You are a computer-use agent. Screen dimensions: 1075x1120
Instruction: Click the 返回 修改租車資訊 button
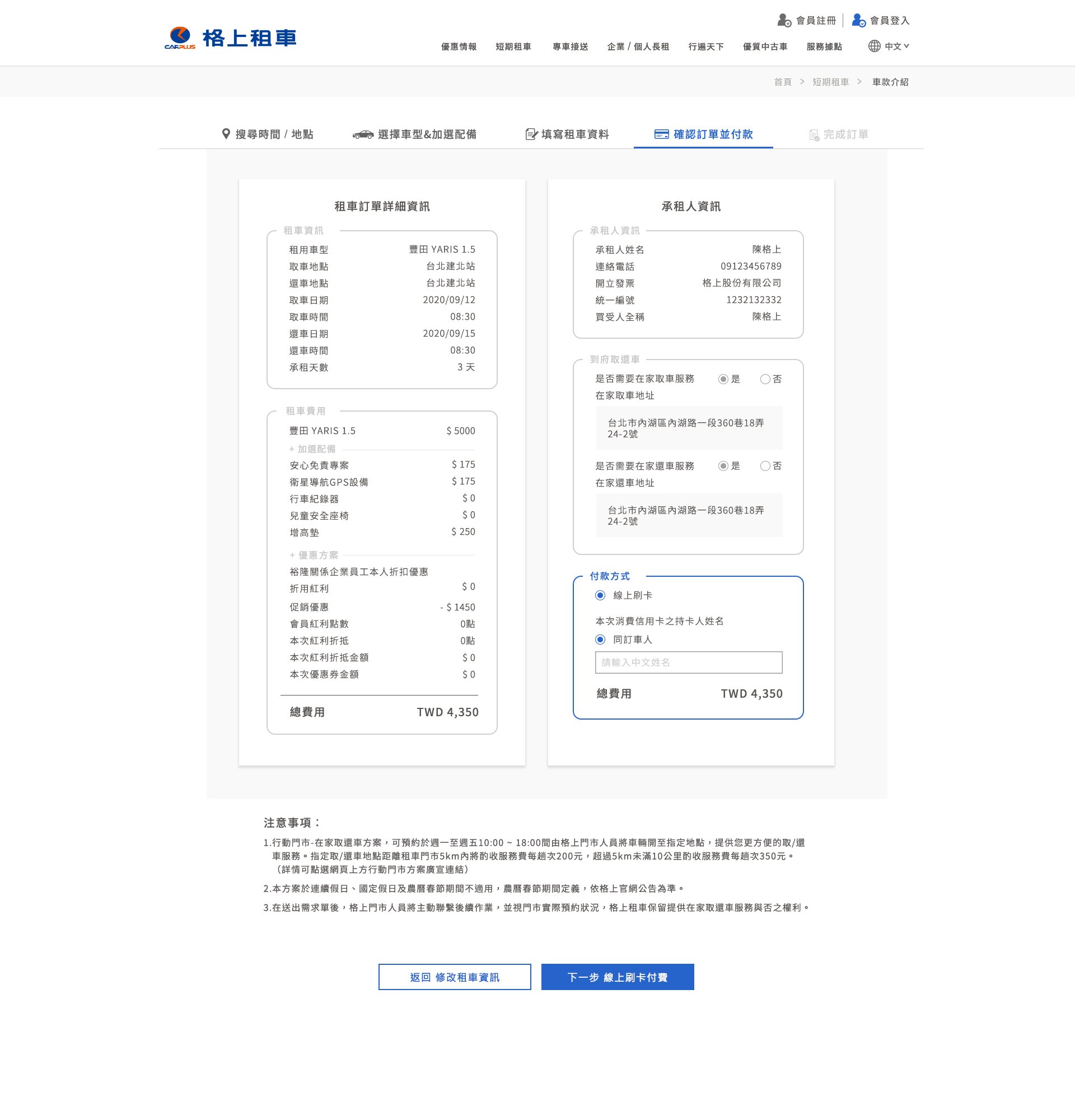tap(455, 977)
